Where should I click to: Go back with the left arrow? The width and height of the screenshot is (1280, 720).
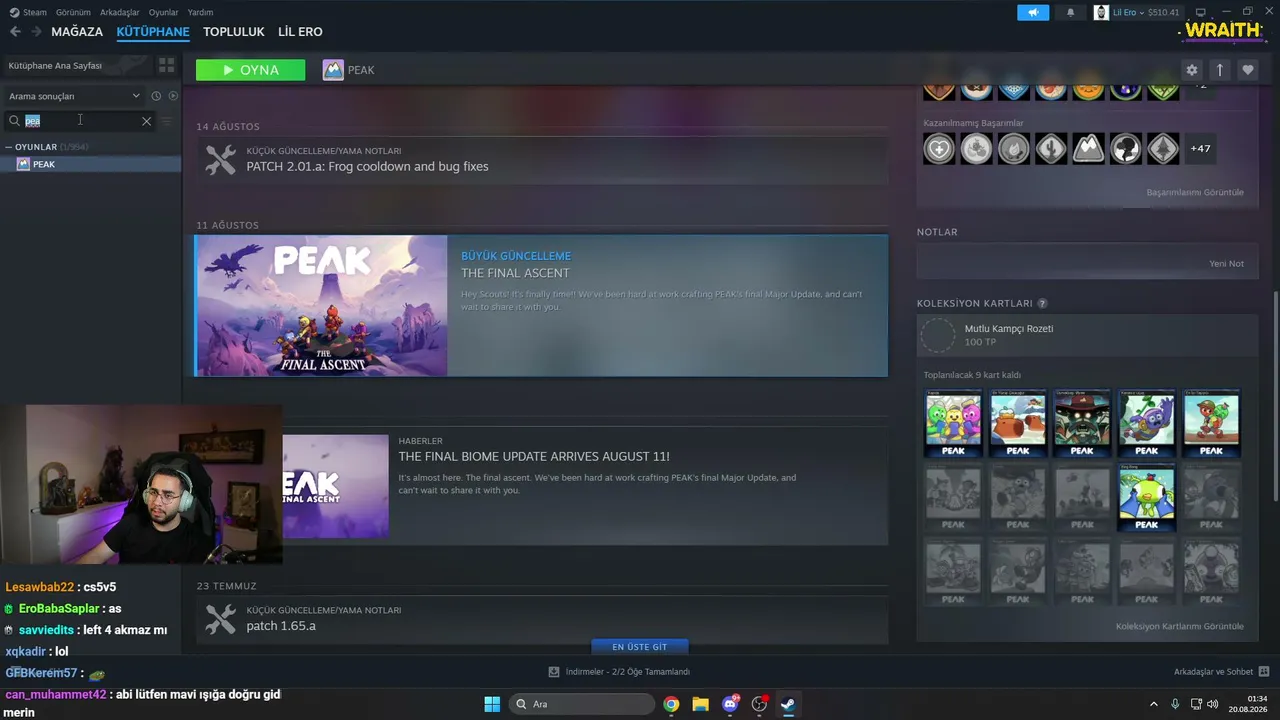[x=15, y=32]
